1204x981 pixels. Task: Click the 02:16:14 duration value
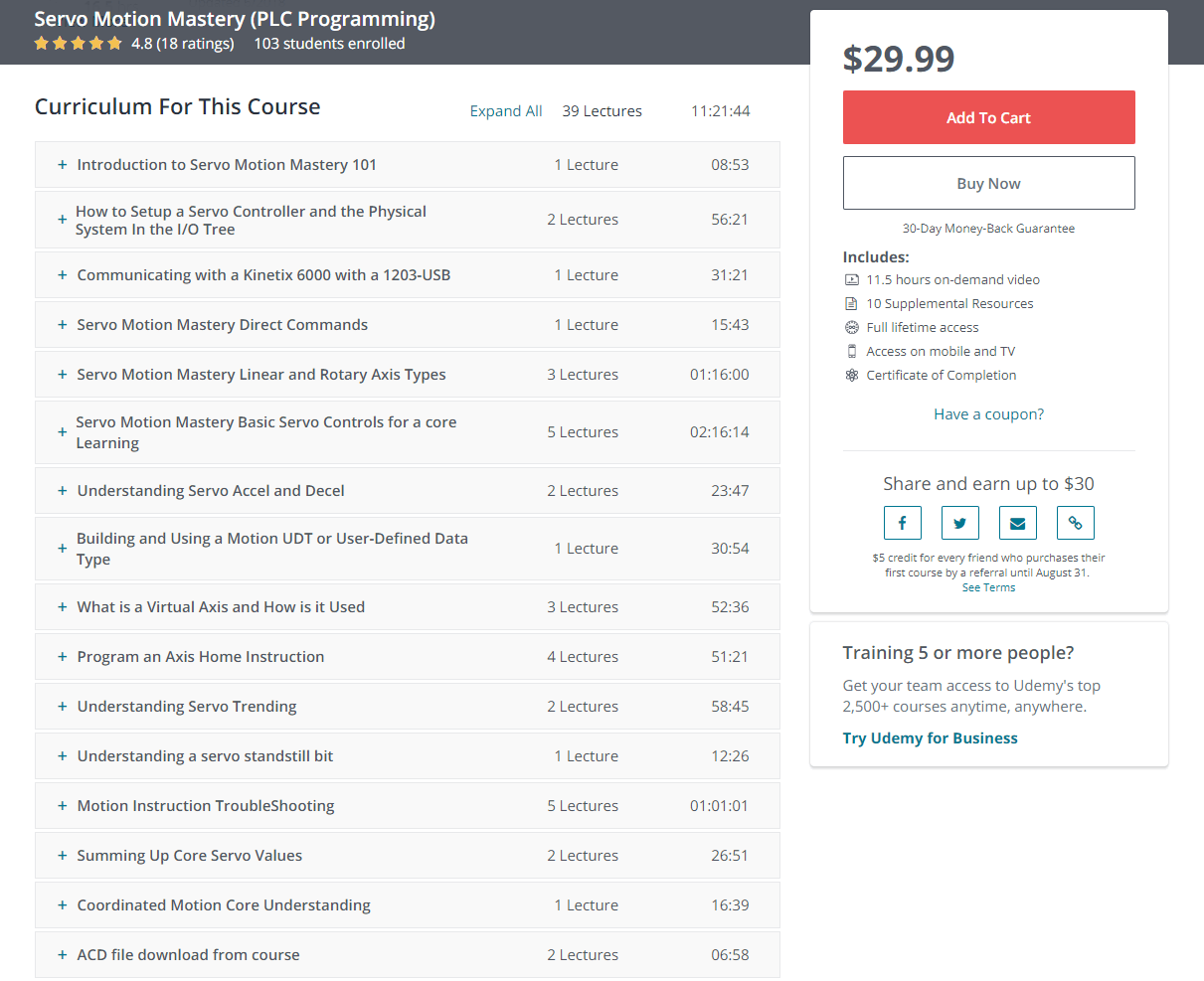[720, 432]
